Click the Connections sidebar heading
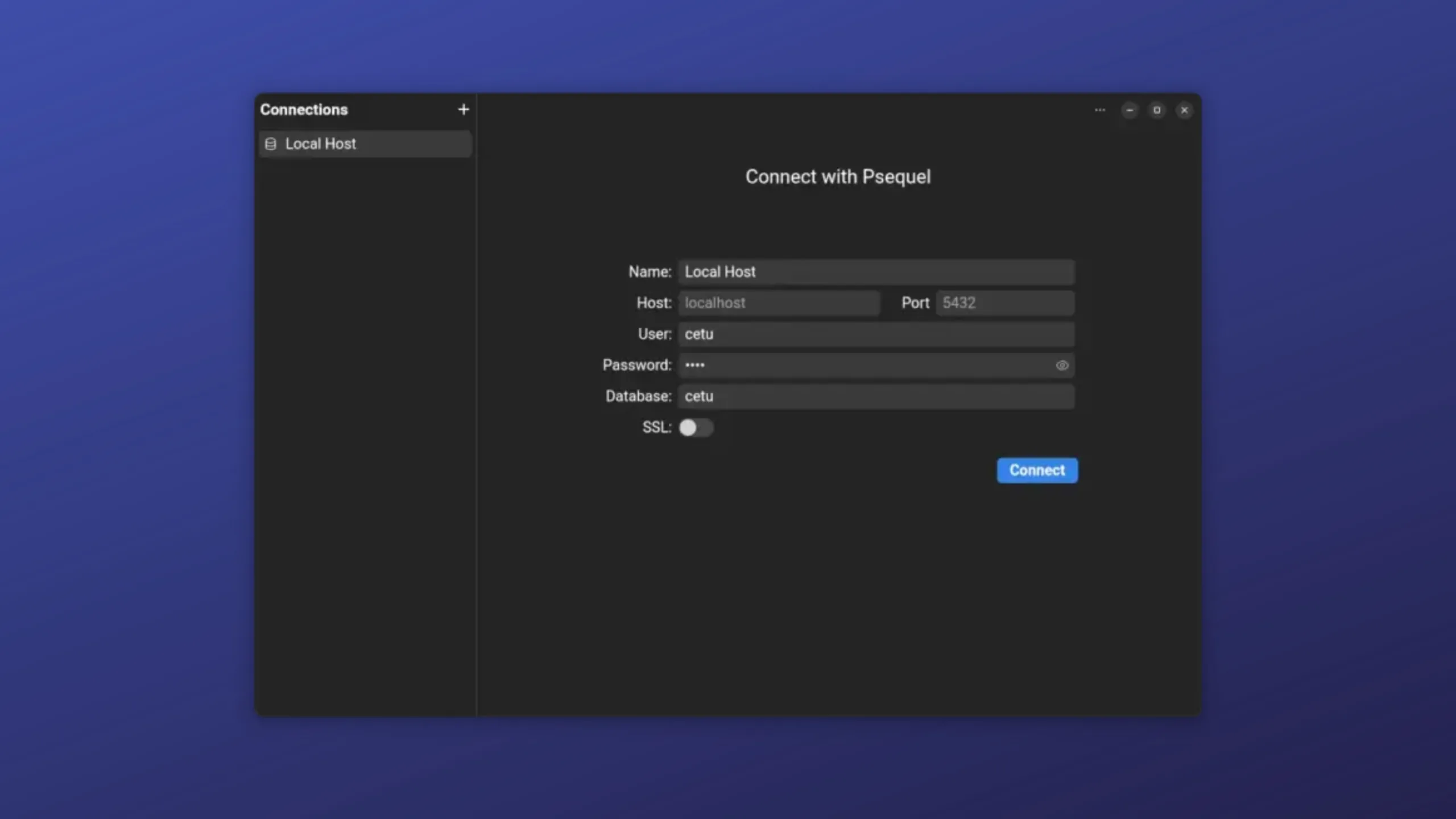This screenshot has width=1456, height=819. [304, 110]
